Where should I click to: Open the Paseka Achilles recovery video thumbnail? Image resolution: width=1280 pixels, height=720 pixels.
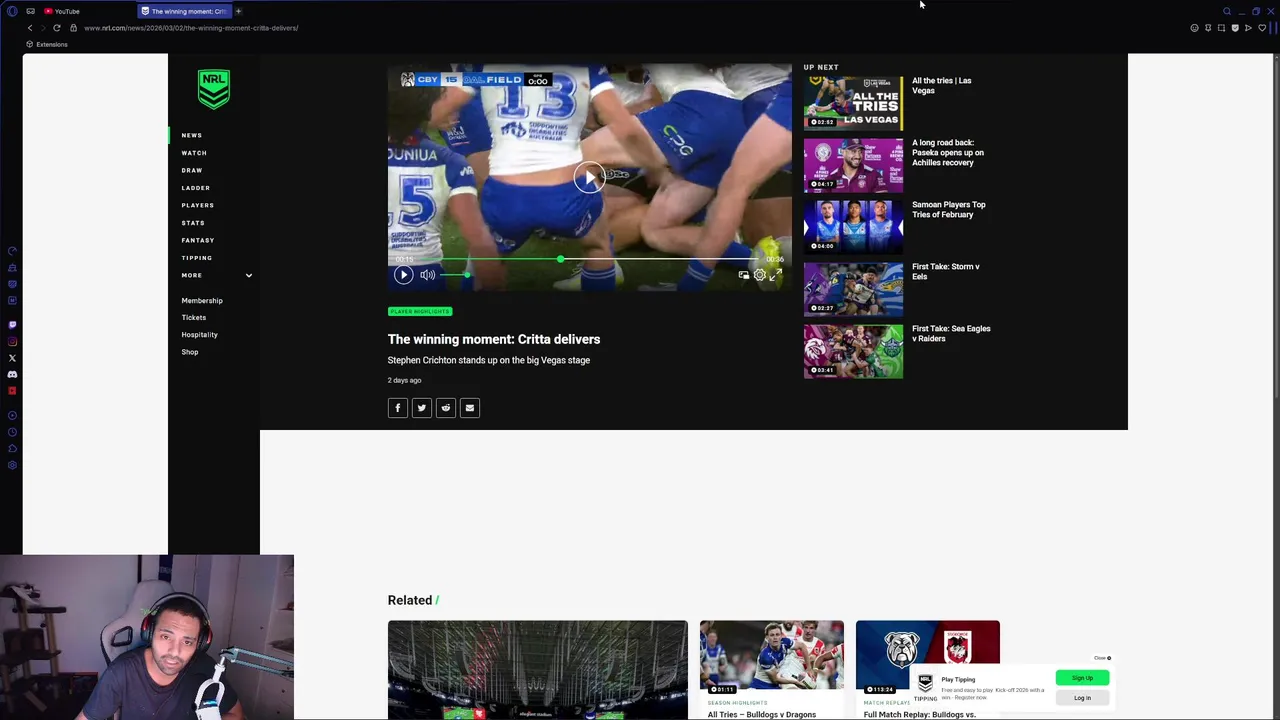(853, 165)
